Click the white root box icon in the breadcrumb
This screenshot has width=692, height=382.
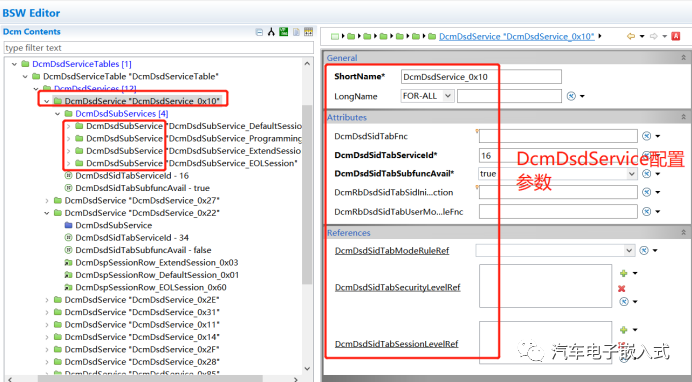tap(335, 37)
